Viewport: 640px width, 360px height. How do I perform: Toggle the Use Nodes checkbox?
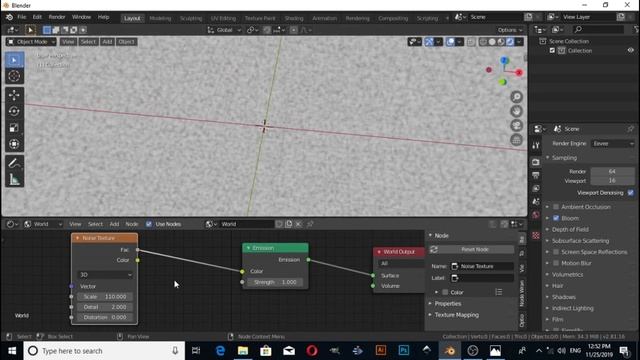click(x=149, y=224)
